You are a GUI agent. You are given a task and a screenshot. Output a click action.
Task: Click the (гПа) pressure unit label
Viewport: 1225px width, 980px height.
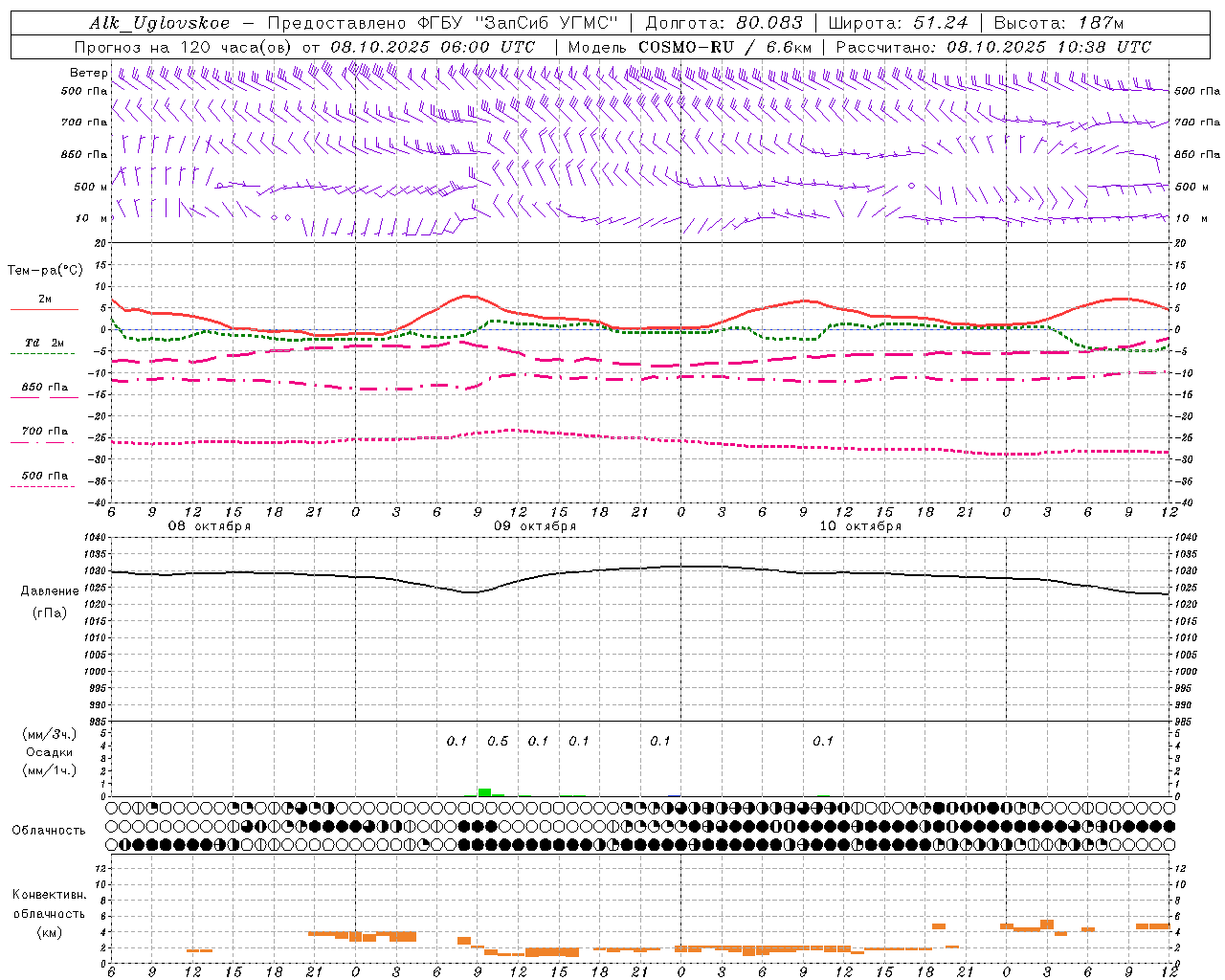click(x=50, y=612)
